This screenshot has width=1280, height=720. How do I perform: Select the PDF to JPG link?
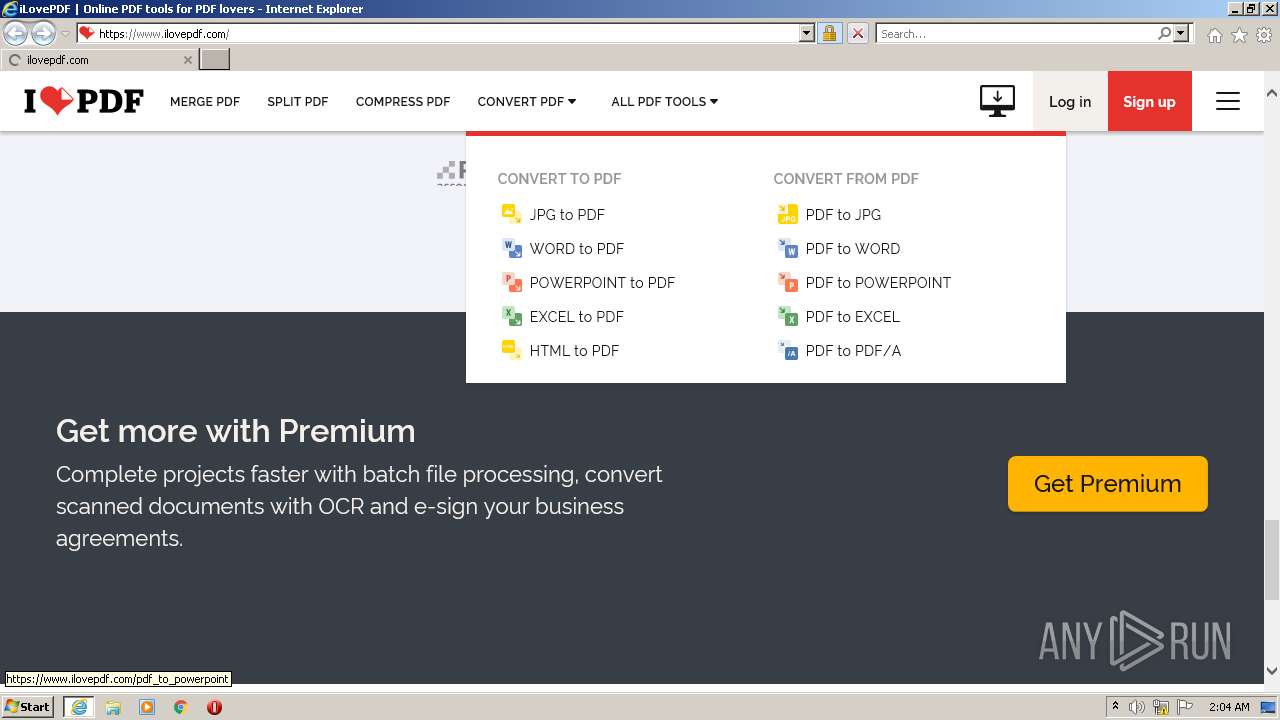pyautogui.click(x=843, y=214)
